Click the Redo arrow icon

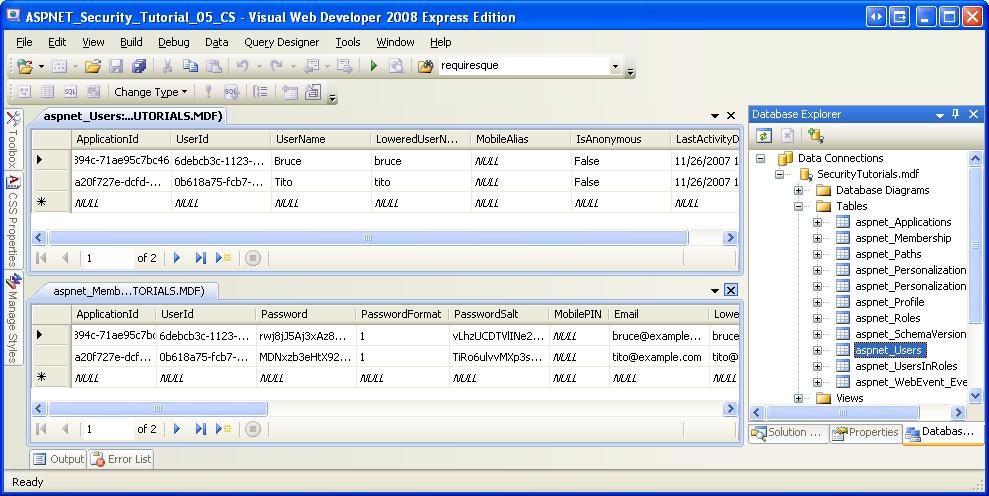[x=276, y=66]
